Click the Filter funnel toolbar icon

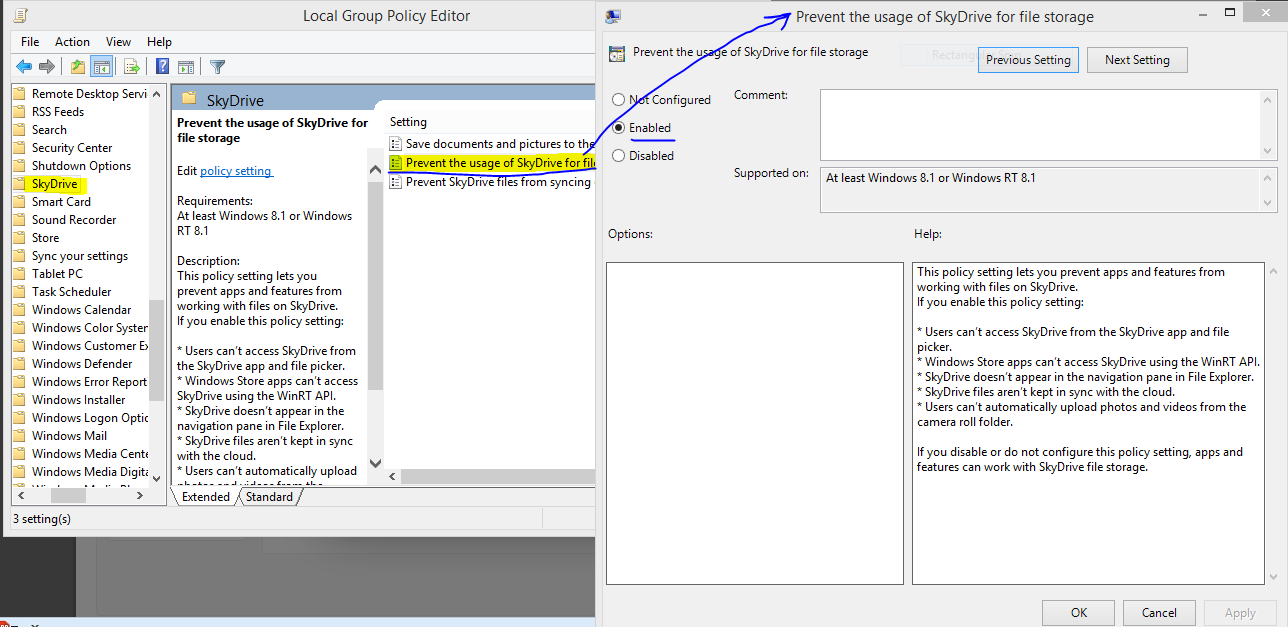tap(217, 67)
